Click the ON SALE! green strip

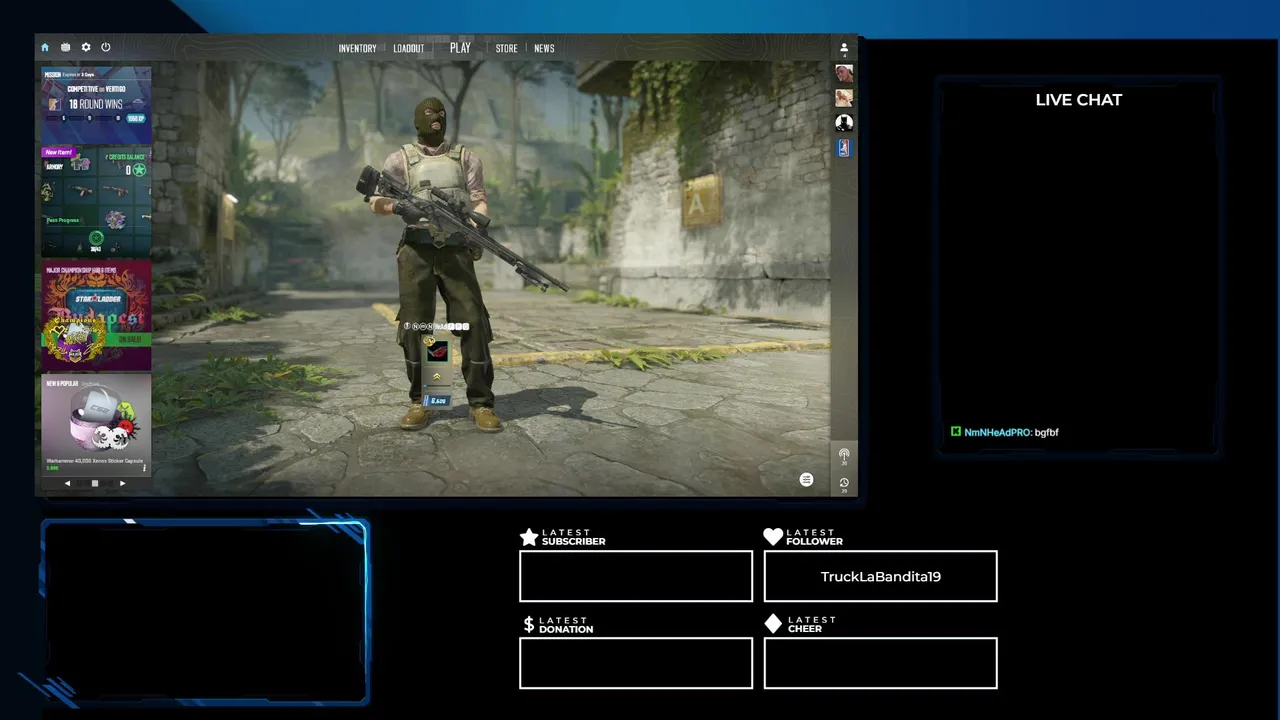128,340
